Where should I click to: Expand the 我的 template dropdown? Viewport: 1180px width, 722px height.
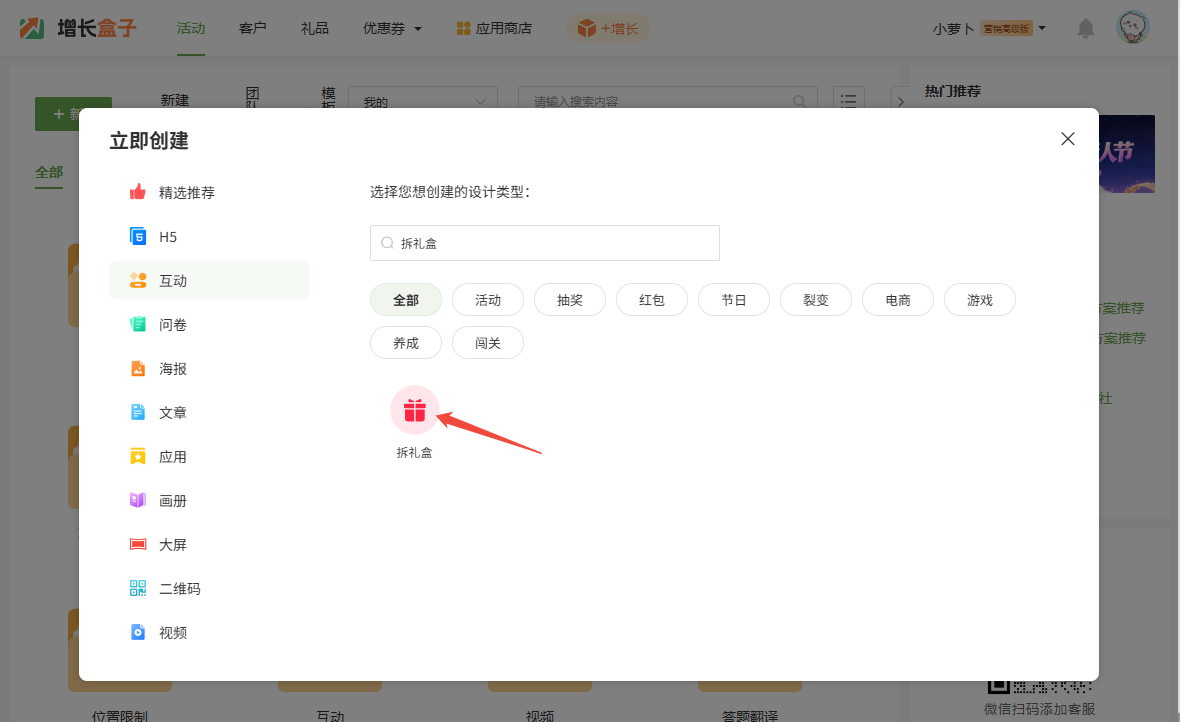422,102
